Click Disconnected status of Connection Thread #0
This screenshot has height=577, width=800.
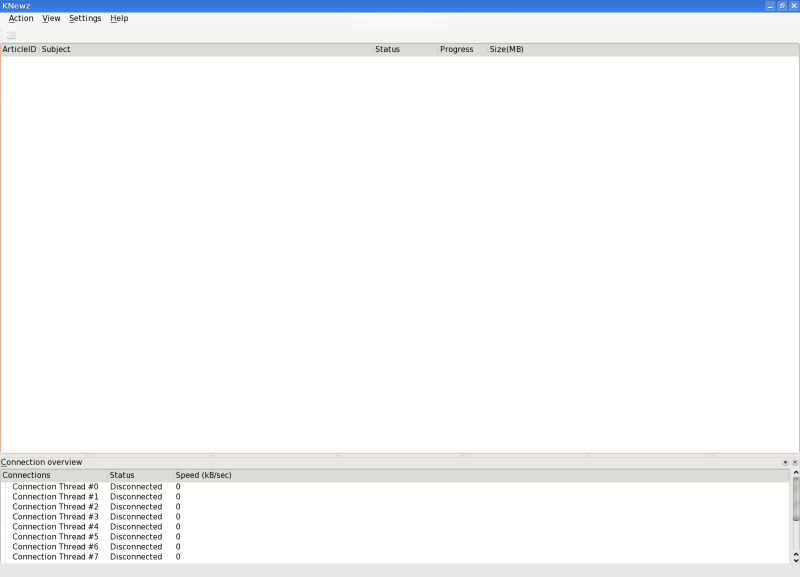pyautogui.click(x=136, y=487)
